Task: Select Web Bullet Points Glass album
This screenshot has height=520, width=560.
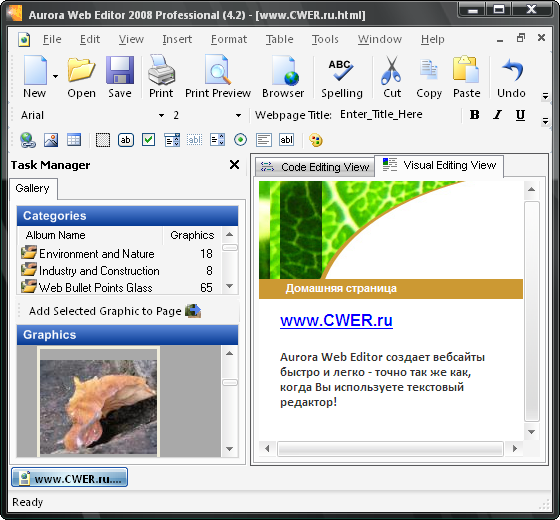Action: 118,288
